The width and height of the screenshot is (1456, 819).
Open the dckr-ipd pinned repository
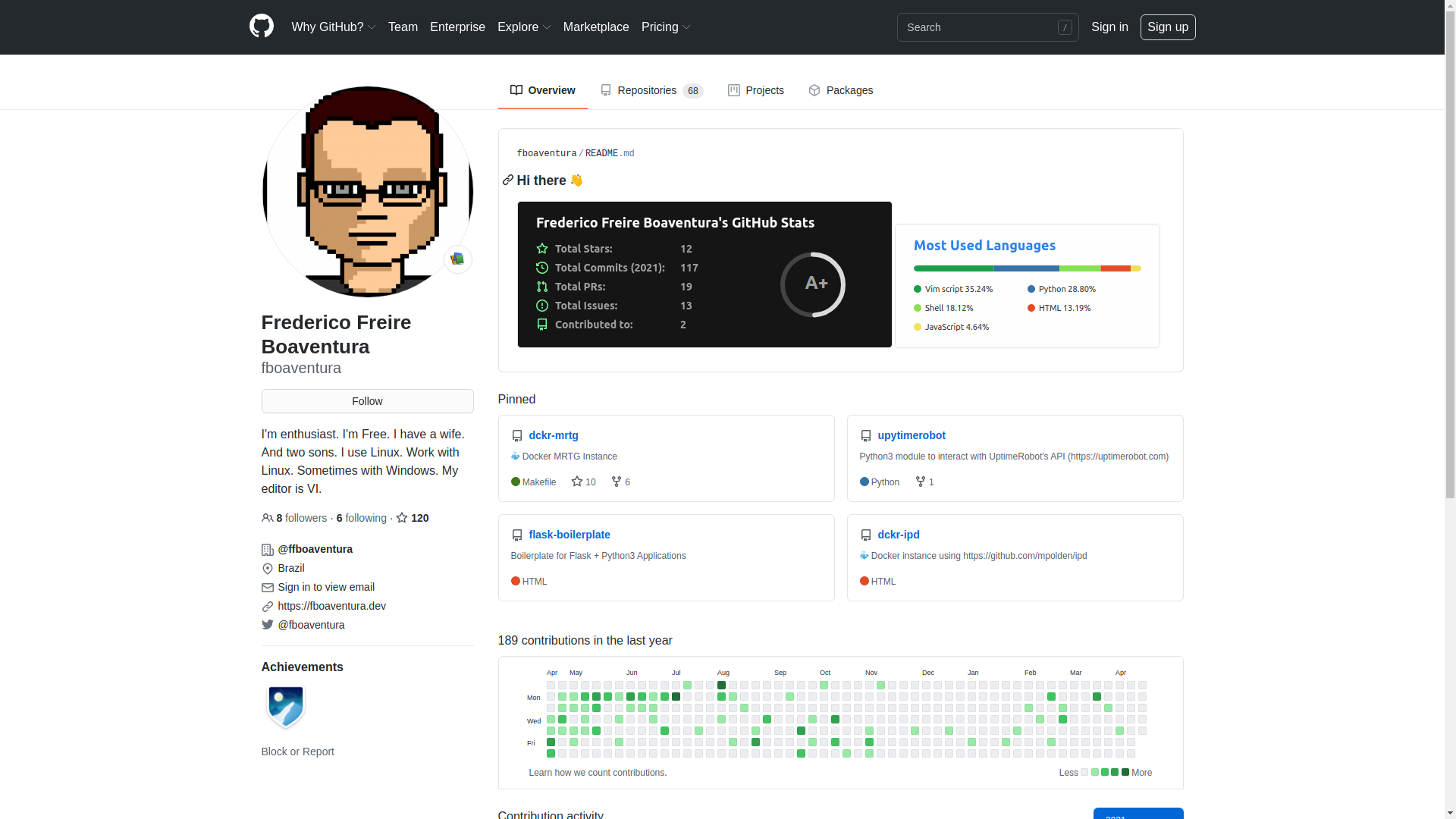(899, 535)
